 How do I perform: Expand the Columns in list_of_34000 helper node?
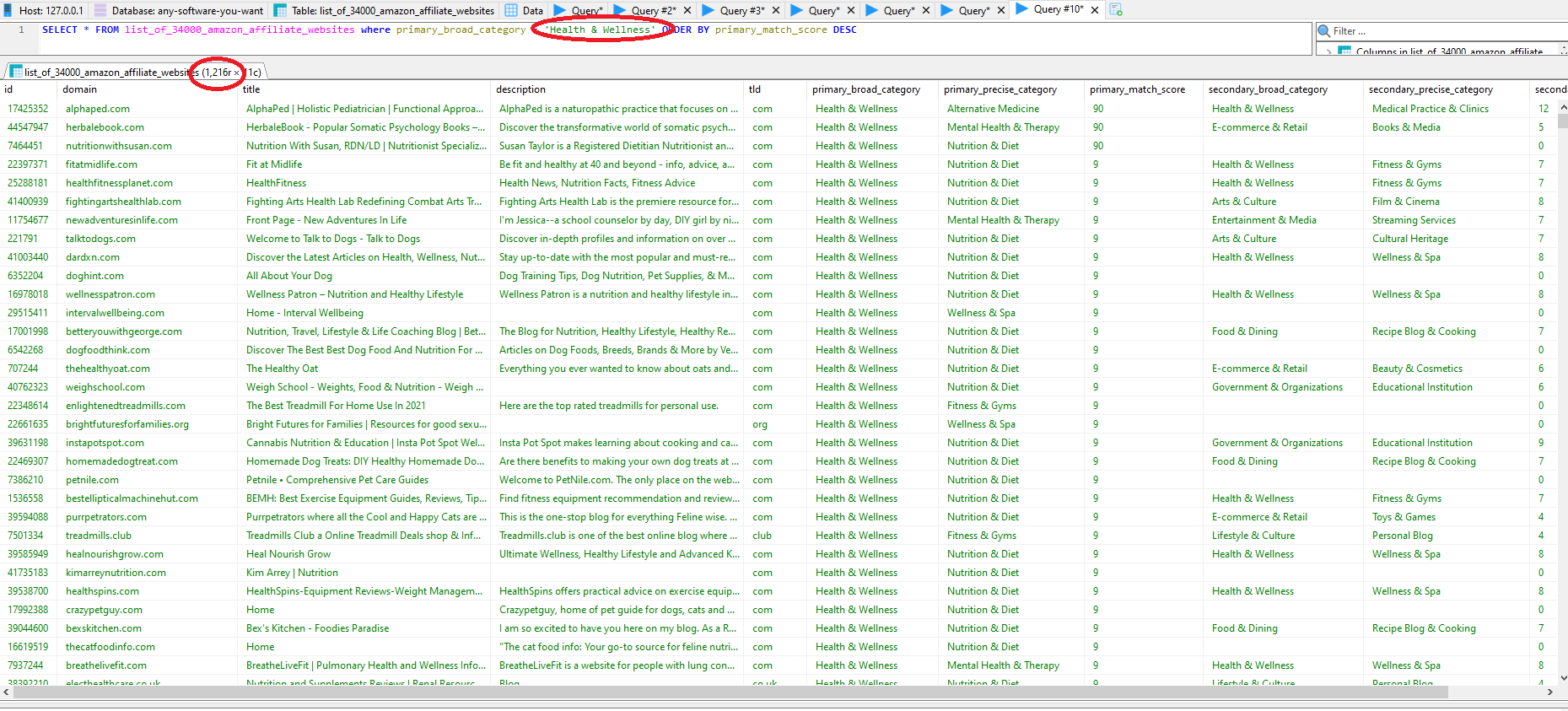[1328, 51]
